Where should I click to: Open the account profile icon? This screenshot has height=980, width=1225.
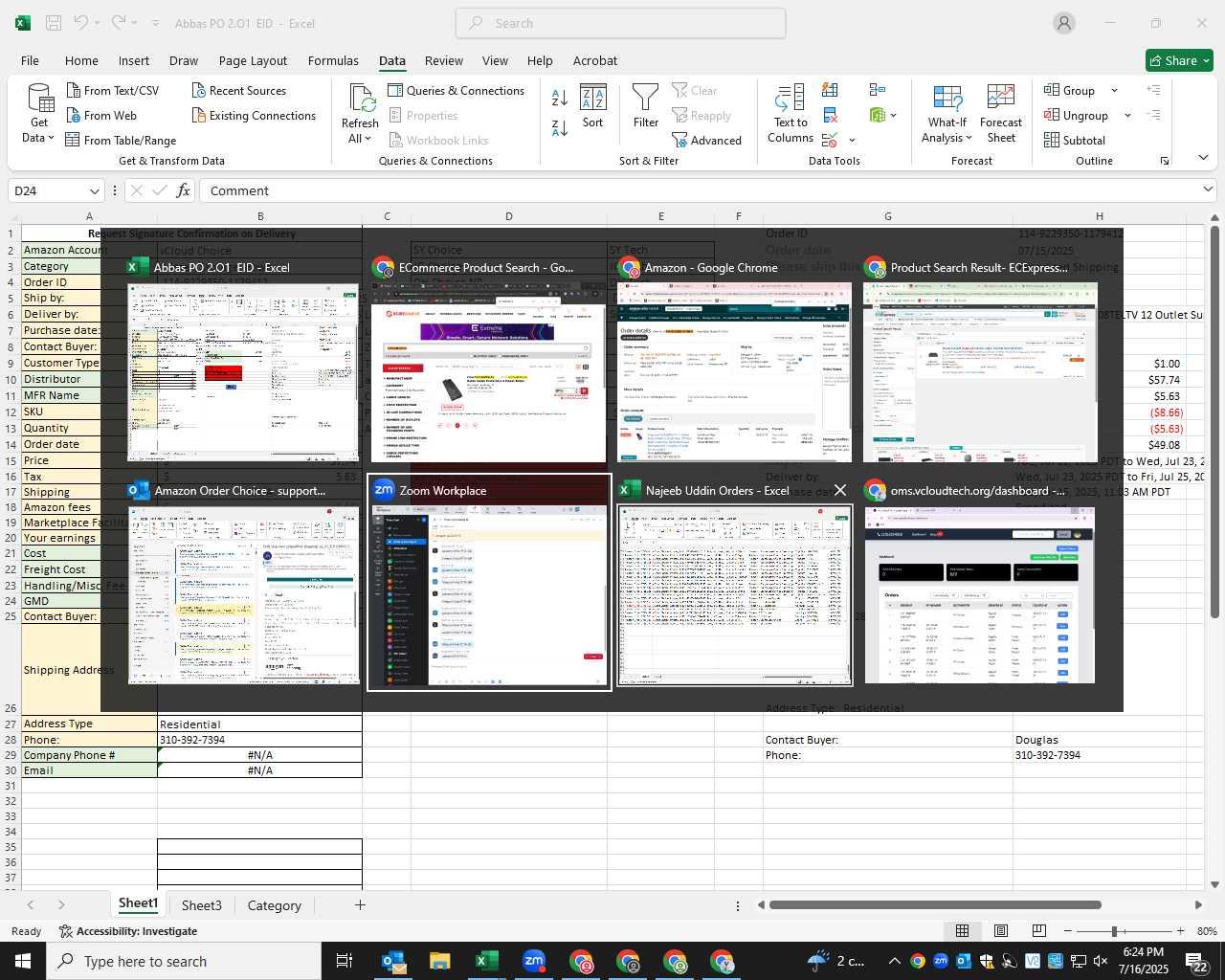coord(1064,23)
